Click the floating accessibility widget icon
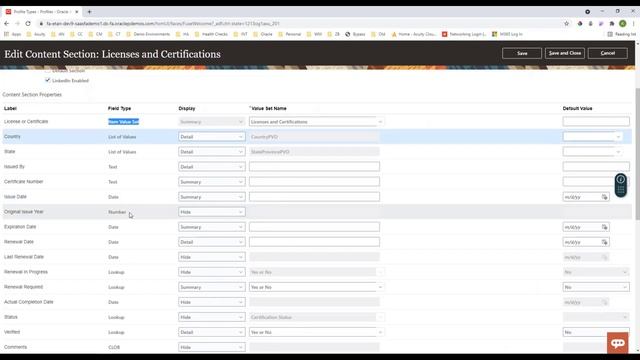The image size is (640, 360). [x=621, y=185]
